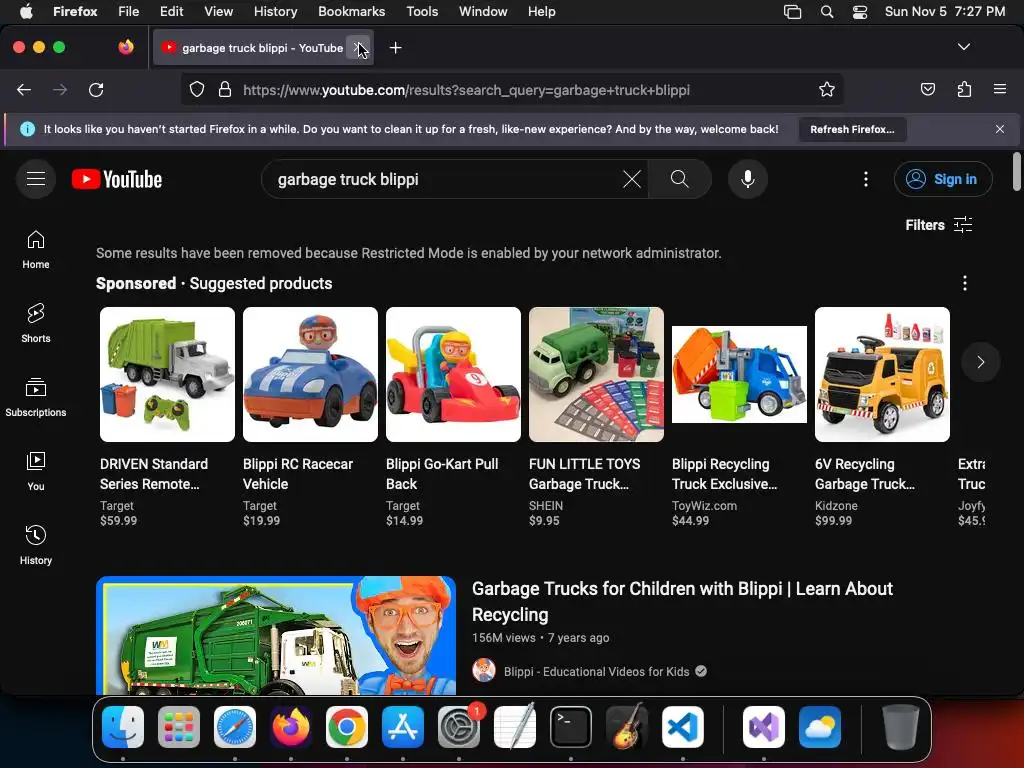Viewport: 1024px width, 768px height.
Task: Click ToyWiz.com seller text
Action: pos(705,505)
